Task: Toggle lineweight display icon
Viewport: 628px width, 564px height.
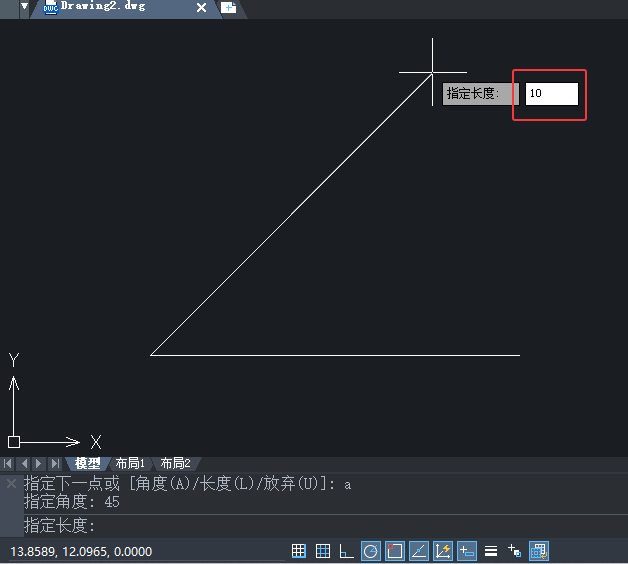Action: click(x=491, y=551)
